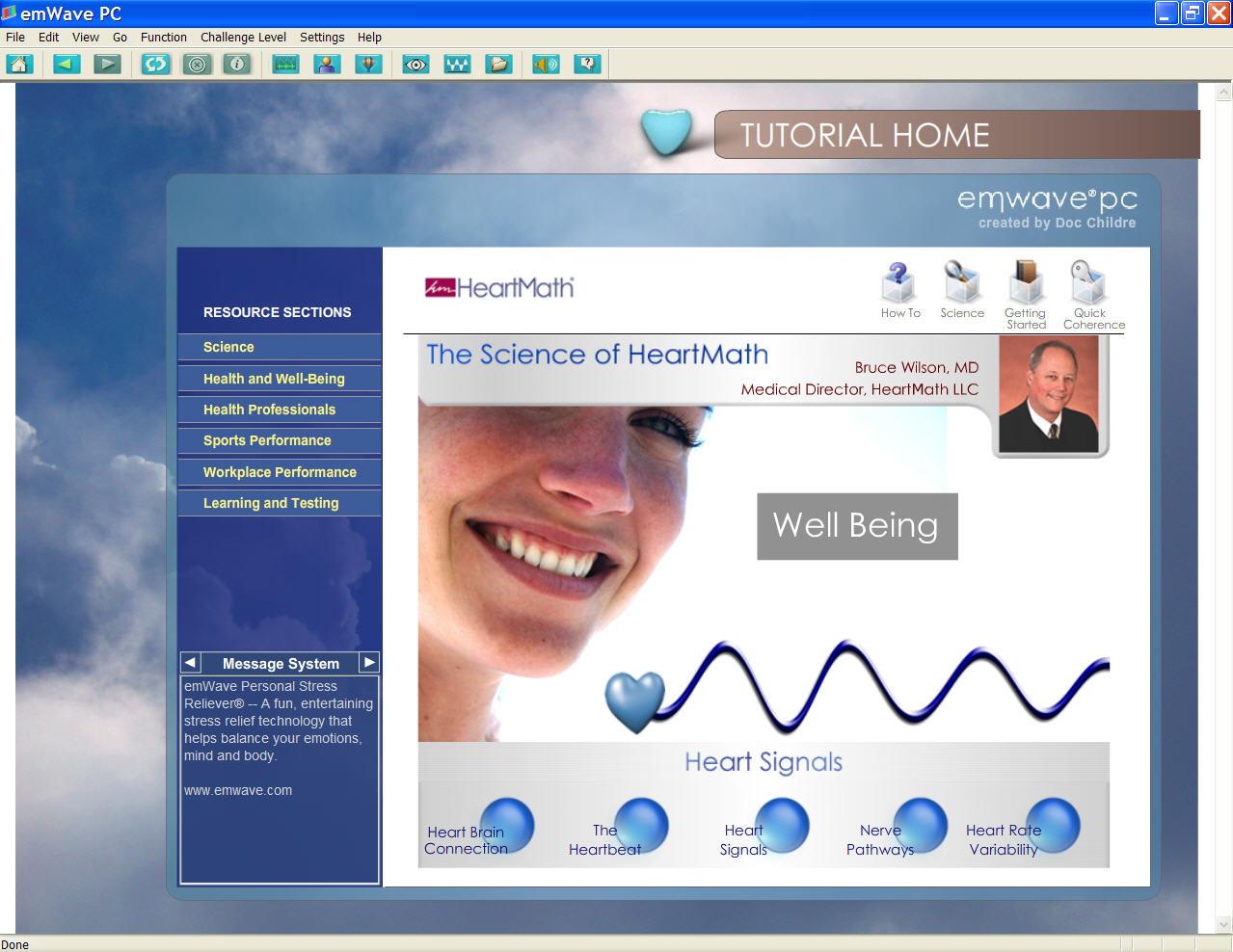The image size is (1233, 952).
Task: Click the scrollbar down arrow
Action: point(1224,923)
